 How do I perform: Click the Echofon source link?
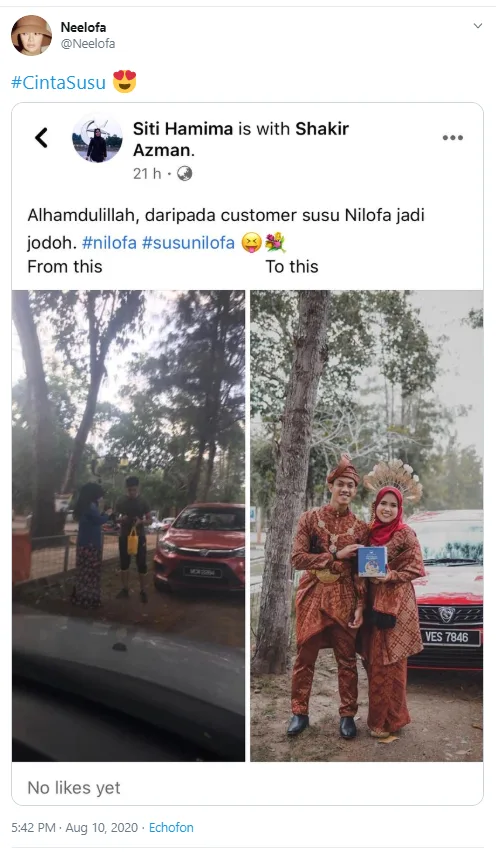tap(171, 827)
